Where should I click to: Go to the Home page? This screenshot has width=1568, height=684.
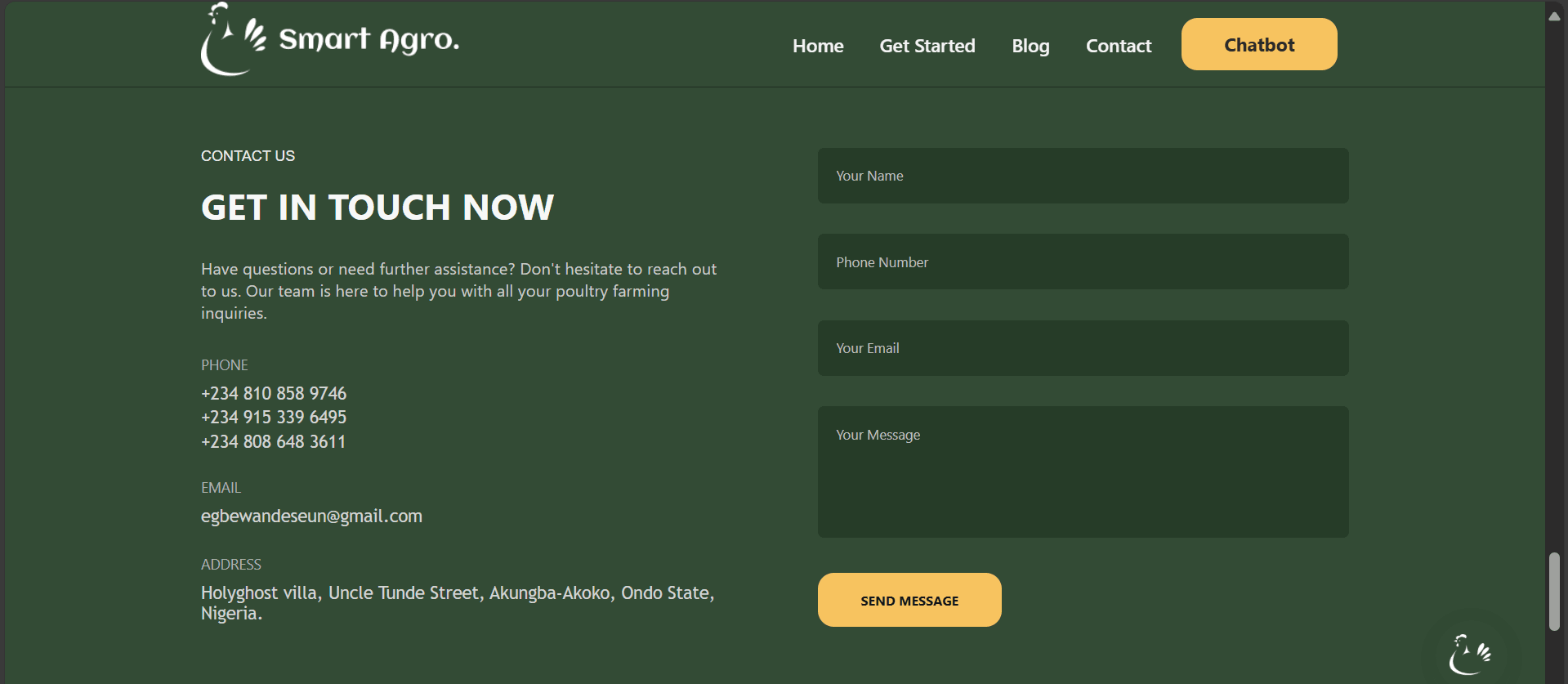click(817, 46)
